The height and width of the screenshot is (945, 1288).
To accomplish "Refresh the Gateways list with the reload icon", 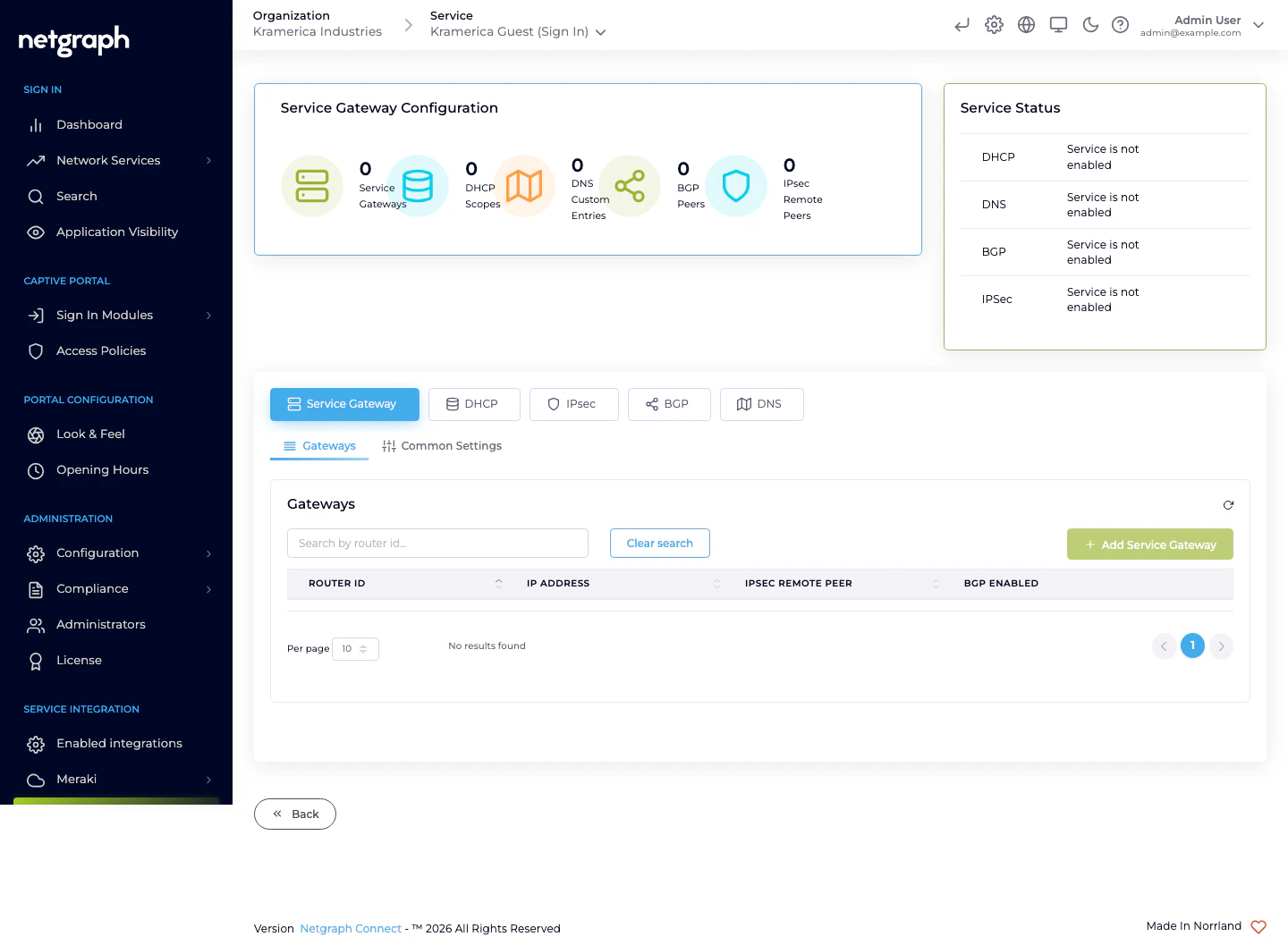I will 1228,505.
